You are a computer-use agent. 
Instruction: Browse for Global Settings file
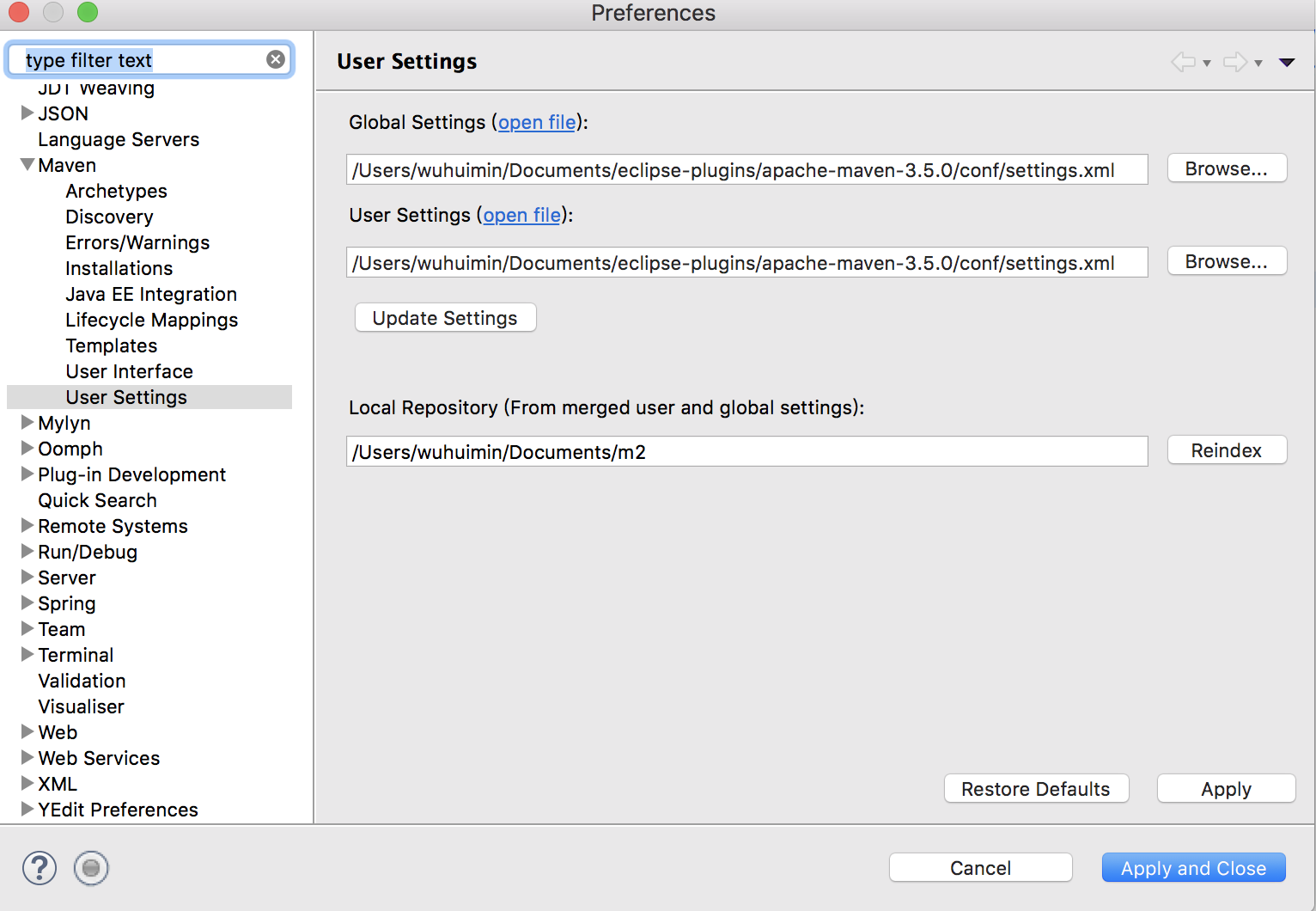point(1227,168)
